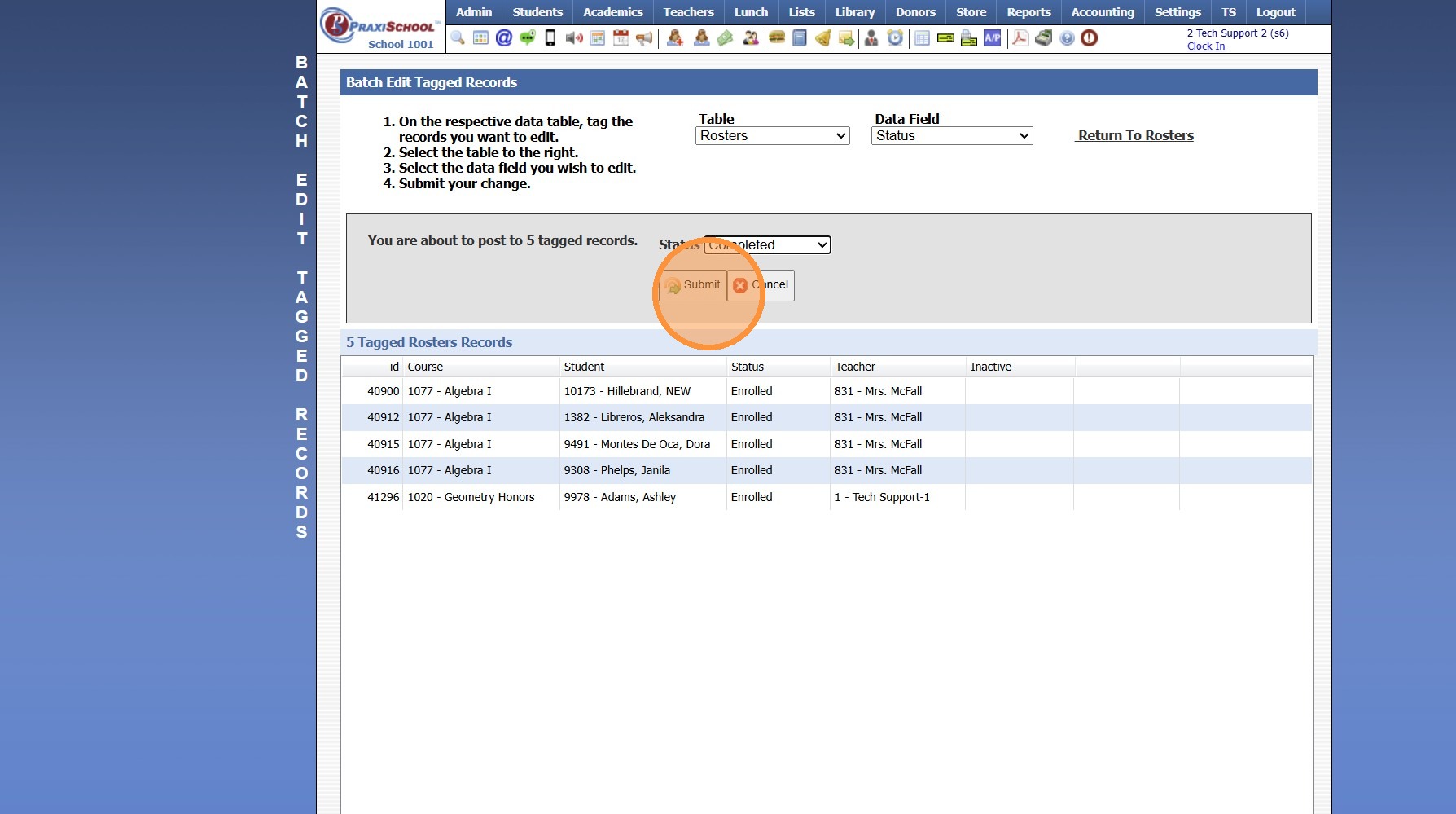Follow the Return To Rosters link
Screen dimensions: 1456x814
pos(1135,136)
